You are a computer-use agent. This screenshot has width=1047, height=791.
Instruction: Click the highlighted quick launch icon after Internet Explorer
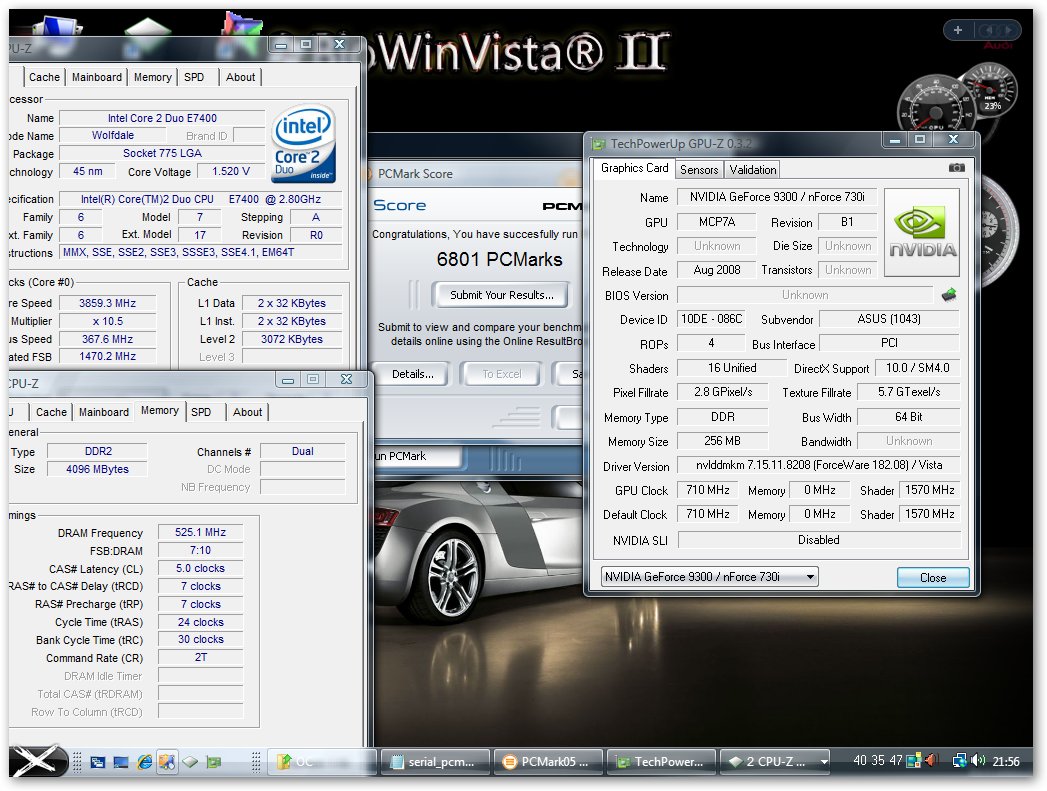click(167, 762)
